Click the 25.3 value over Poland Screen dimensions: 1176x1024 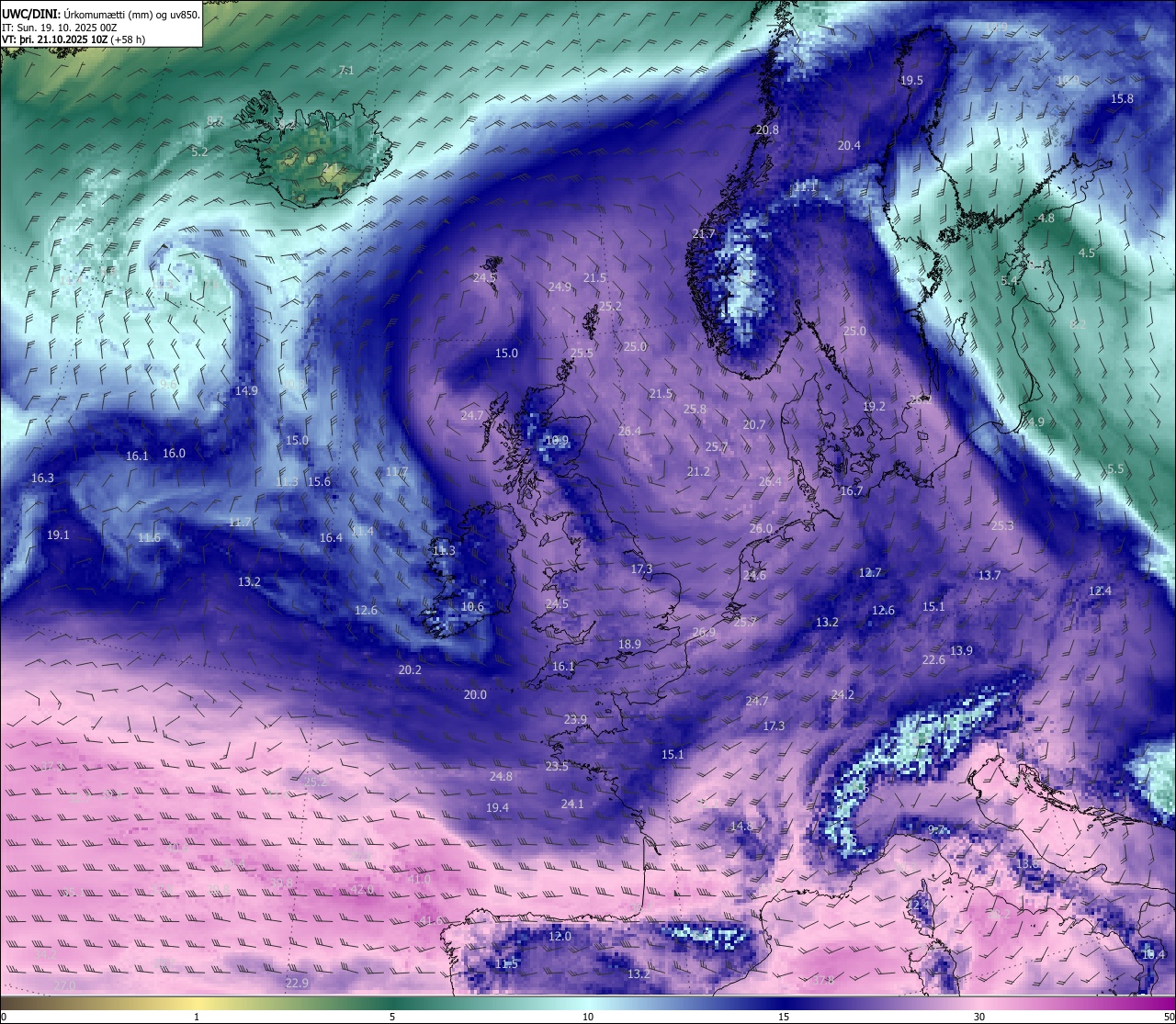pyautogui.click(x=1002, y=525)
